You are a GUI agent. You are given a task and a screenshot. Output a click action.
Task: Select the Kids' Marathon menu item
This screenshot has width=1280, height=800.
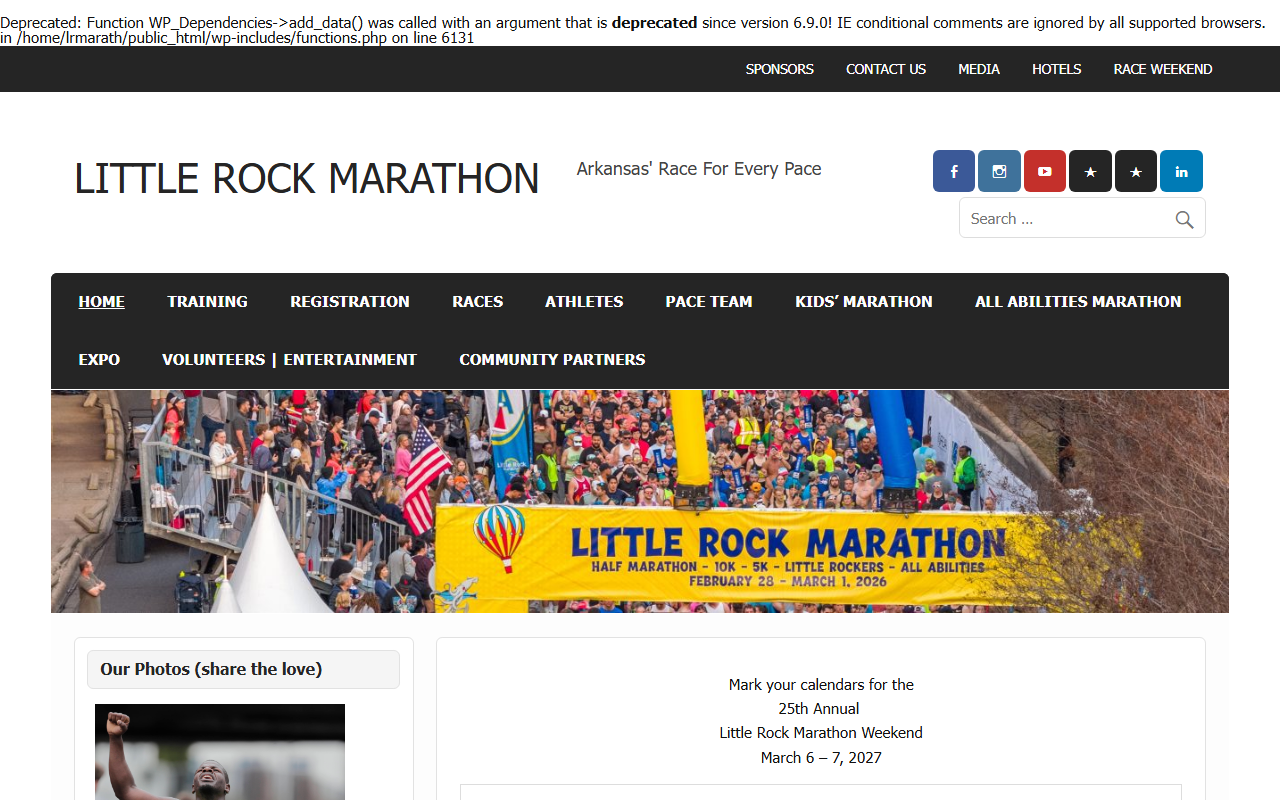click(864, 301)
